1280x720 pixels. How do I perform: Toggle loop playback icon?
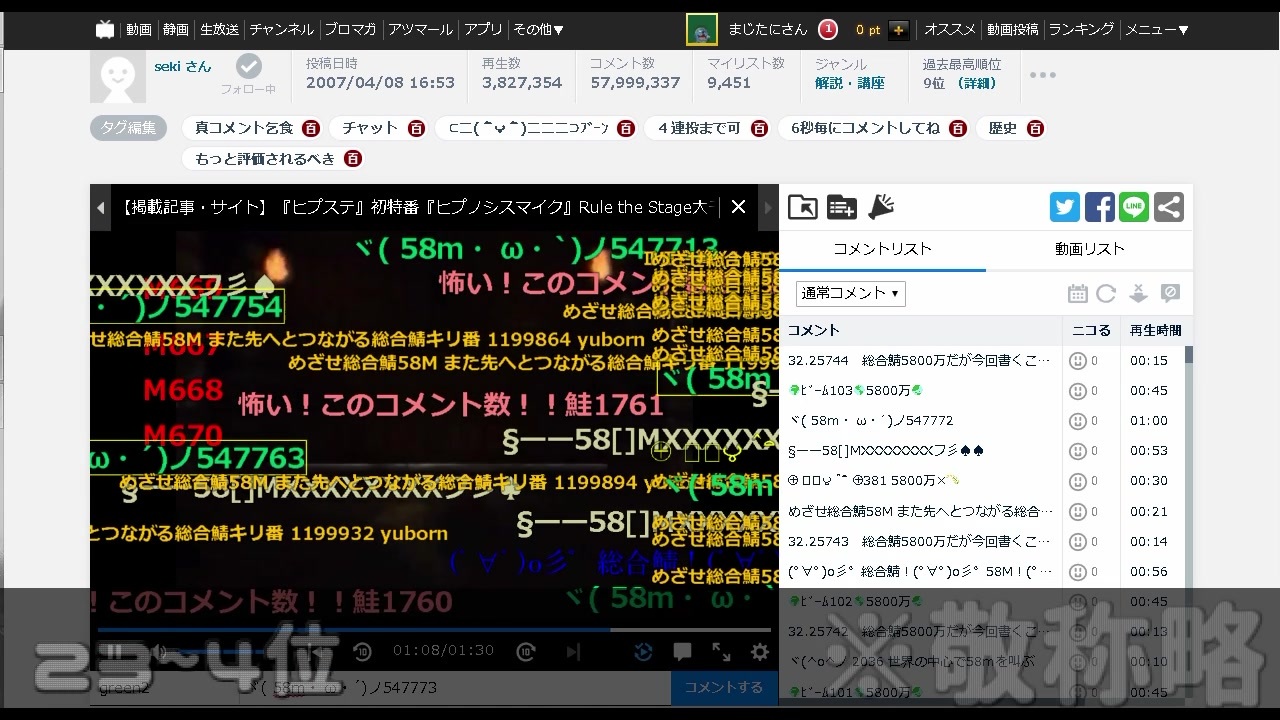point(644,652)
